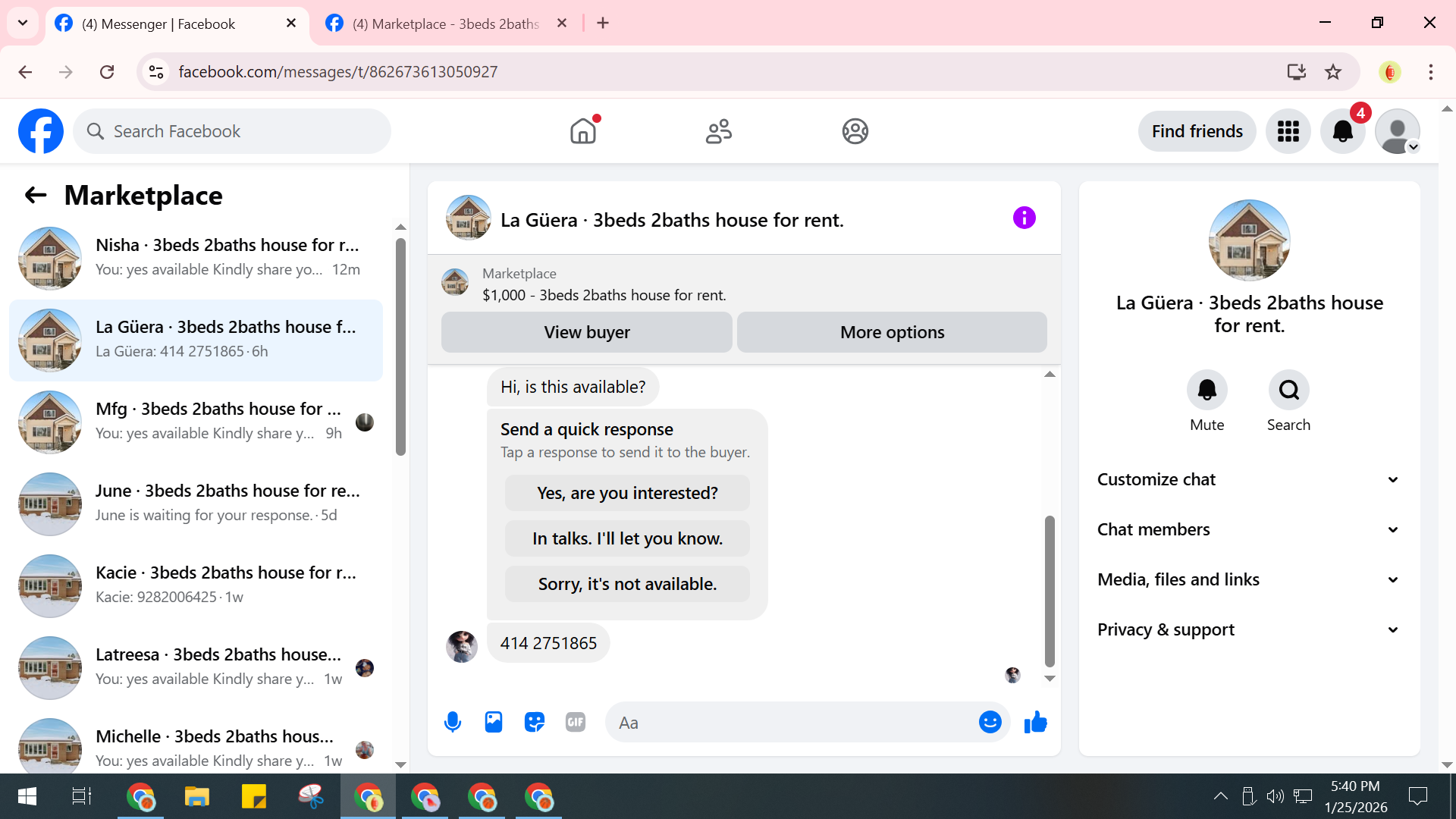The width and height of the screenshot is (1456, 819).
Task: Choose a GIF
Action: click(x=576, y=722)
